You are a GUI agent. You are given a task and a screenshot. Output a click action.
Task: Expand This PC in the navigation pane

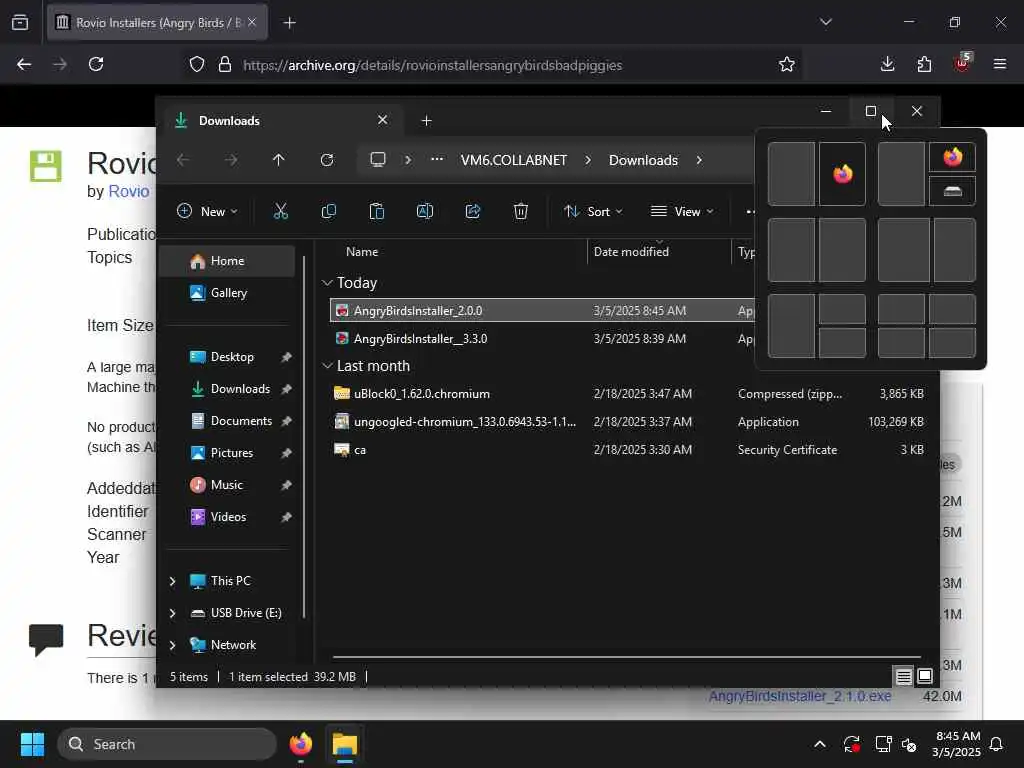[x=172, y=581]
